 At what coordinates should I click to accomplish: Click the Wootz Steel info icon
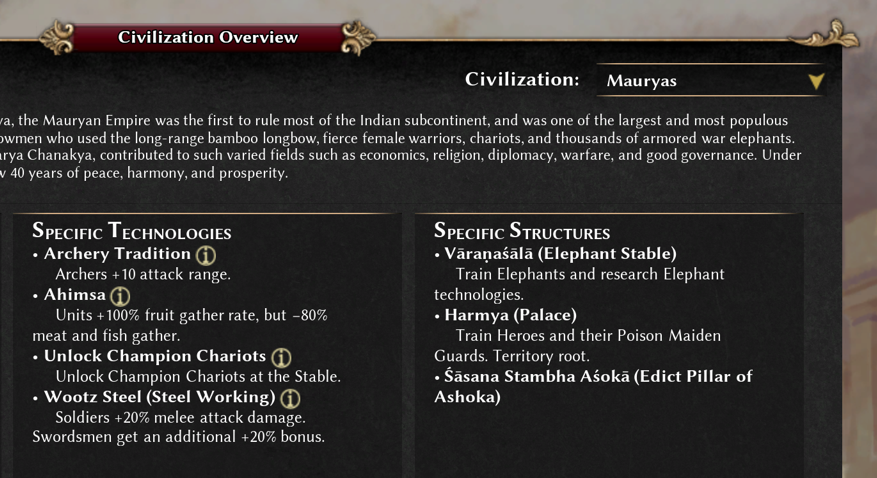pos(290,398)
